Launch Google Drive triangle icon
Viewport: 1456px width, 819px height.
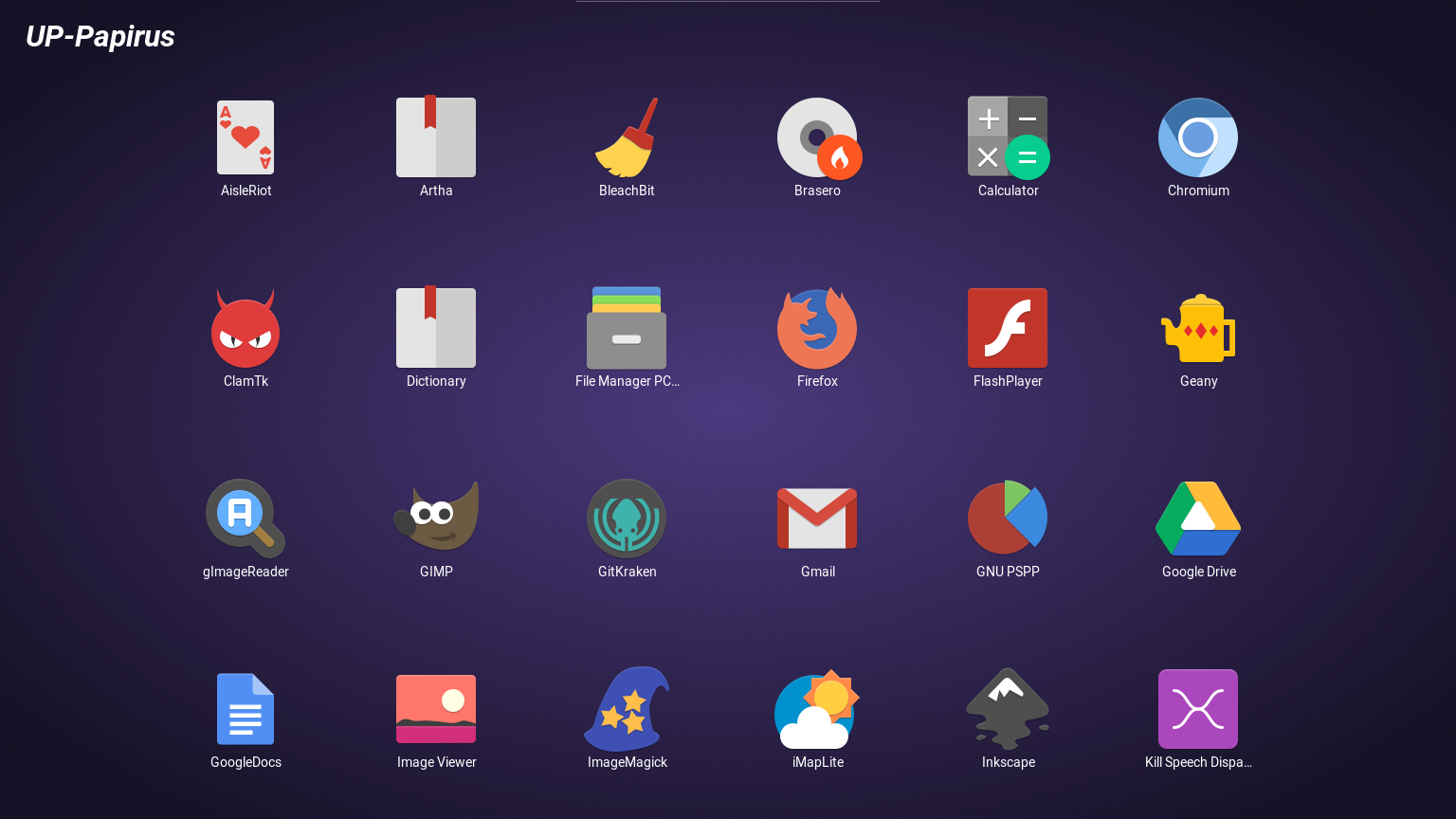tap(1198, 519)
